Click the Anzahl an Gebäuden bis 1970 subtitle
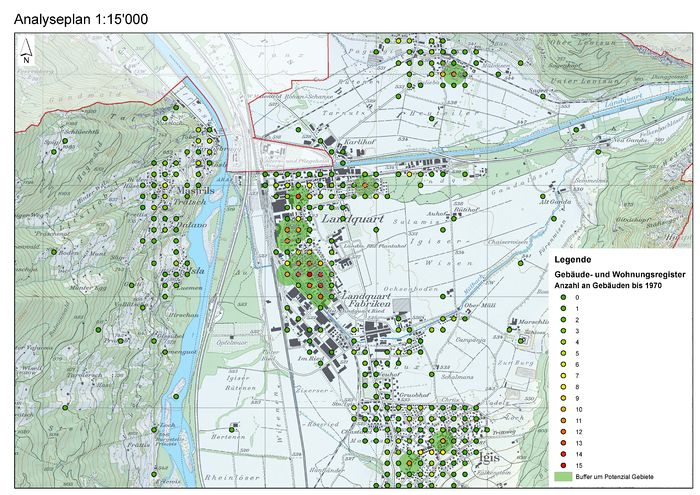 609,286
